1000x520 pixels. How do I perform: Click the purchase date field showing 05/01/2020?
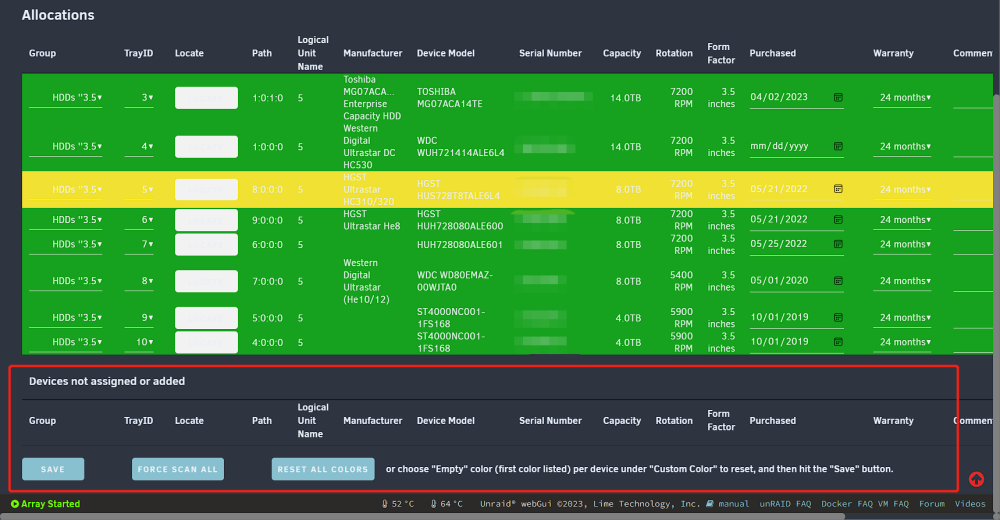pyautogui.click(x=797, y=281)
